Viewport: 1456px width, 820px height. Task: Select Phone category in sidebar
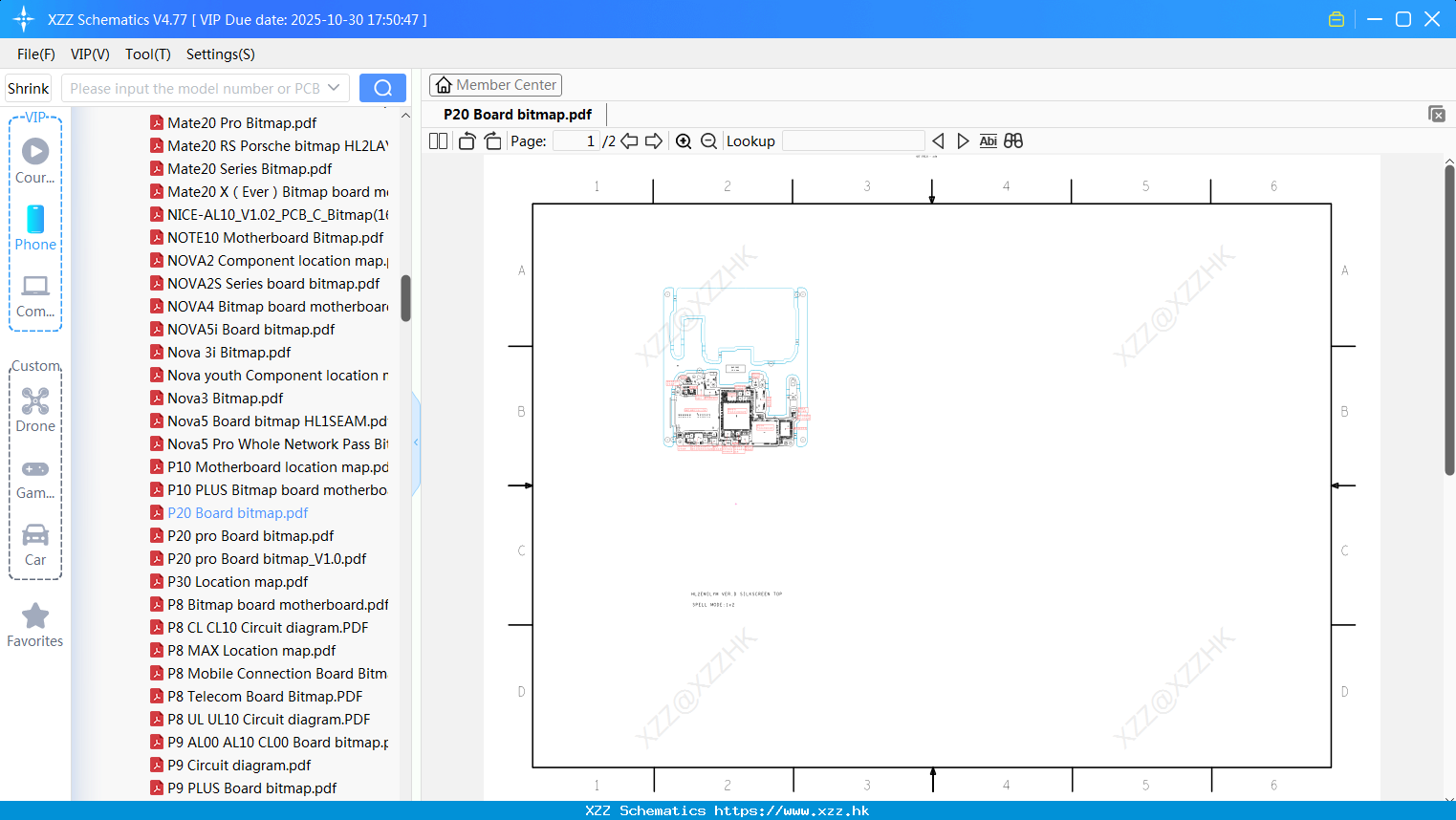coord(35,227)
